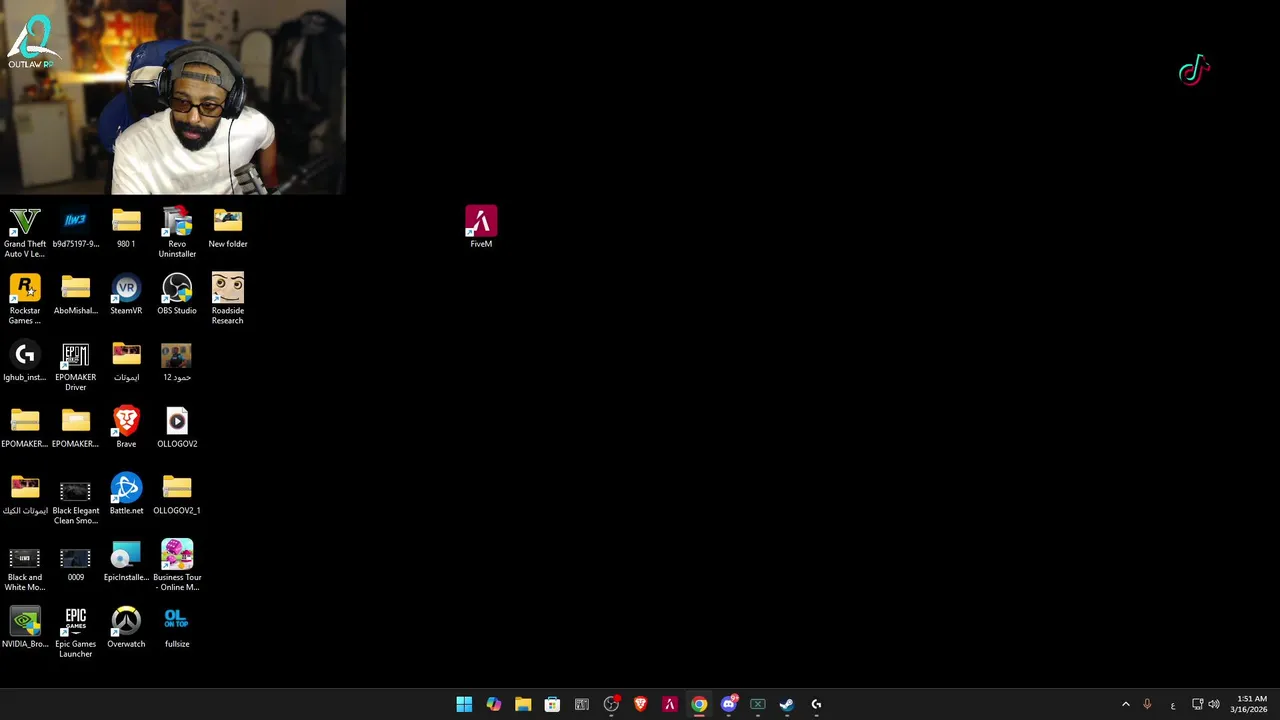Screen dimensions: 1280x720
Task: Select the folder named 980 1
Action: [126, 228]
